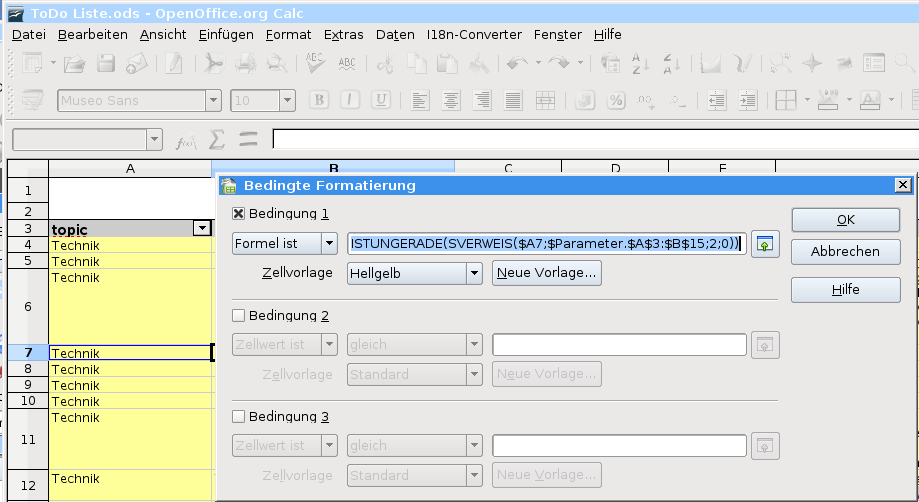Click the Export as PDF icon
This screenshot has width=919, height=502.
click(214, 63)
